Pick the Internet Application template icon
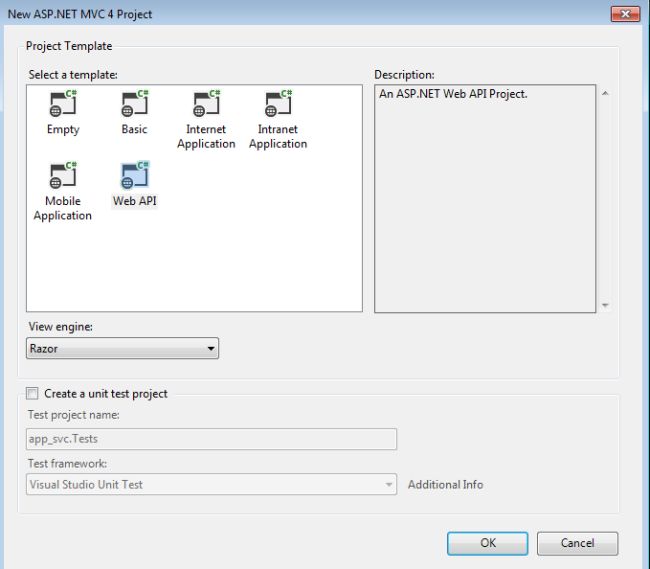Image resolution: width=650 pixels, height=569 pixels. 205,104
